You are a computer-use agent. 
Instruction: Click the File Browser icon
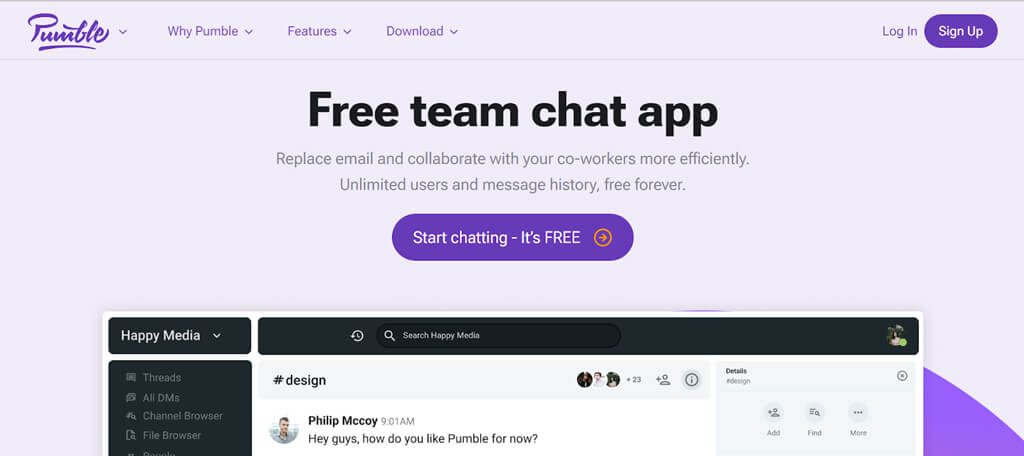(x=131, y=435)
